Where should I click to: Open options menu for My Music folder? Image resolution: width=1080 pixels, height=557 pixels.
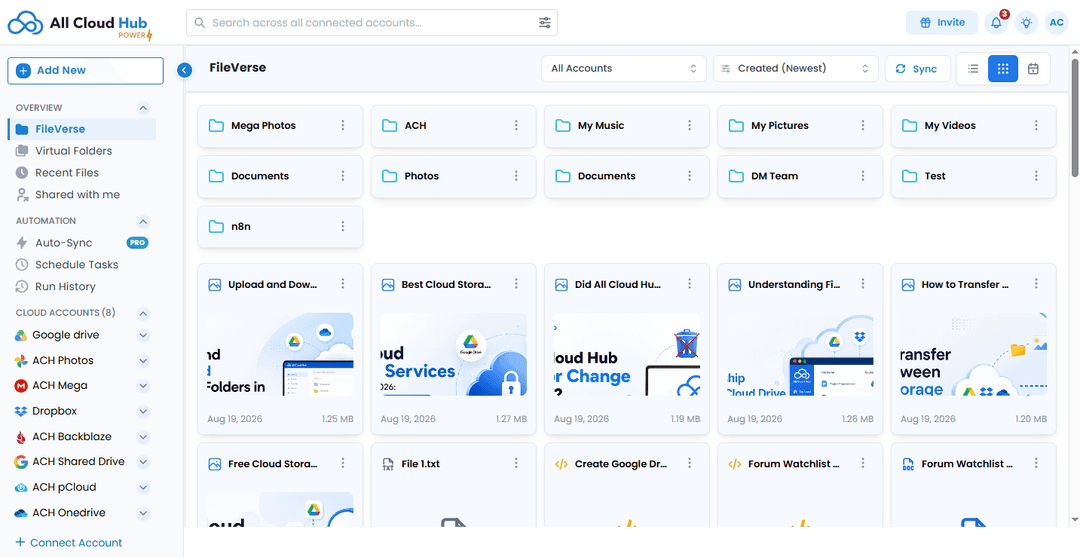pos(689,125)
